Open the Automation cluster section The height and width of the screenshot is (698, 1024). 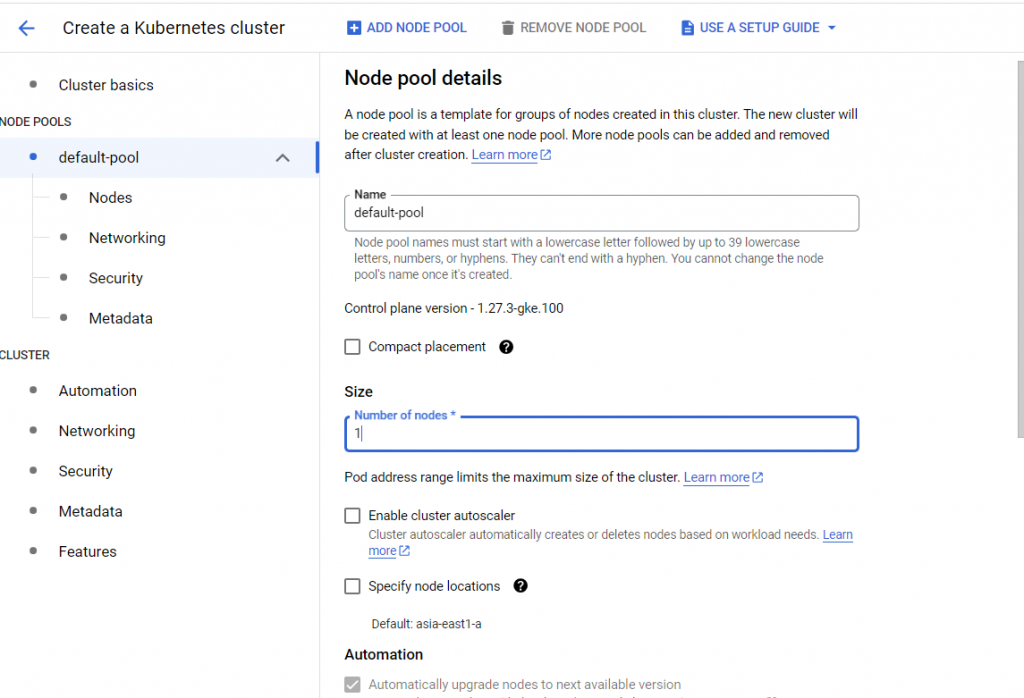pyautogui.click(x=97, y=391)
